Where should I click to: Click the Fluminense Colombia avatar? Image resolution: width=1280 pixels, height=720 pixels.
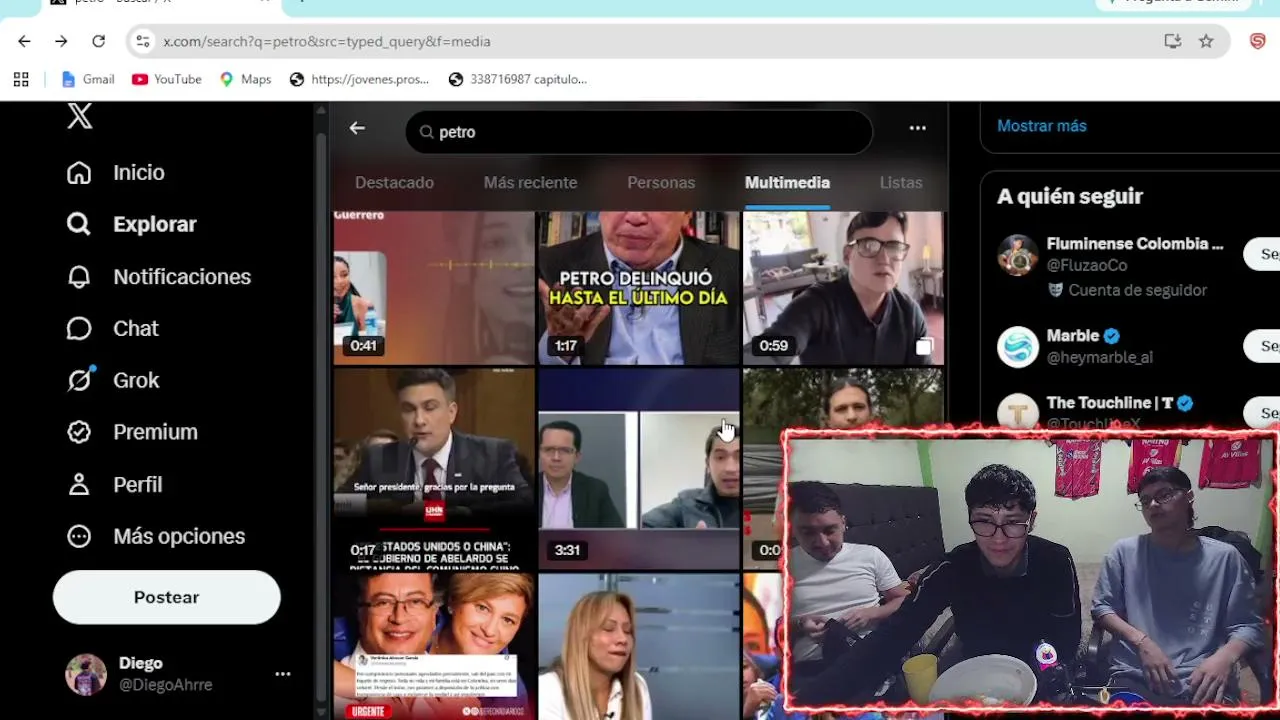point(1018,255)
